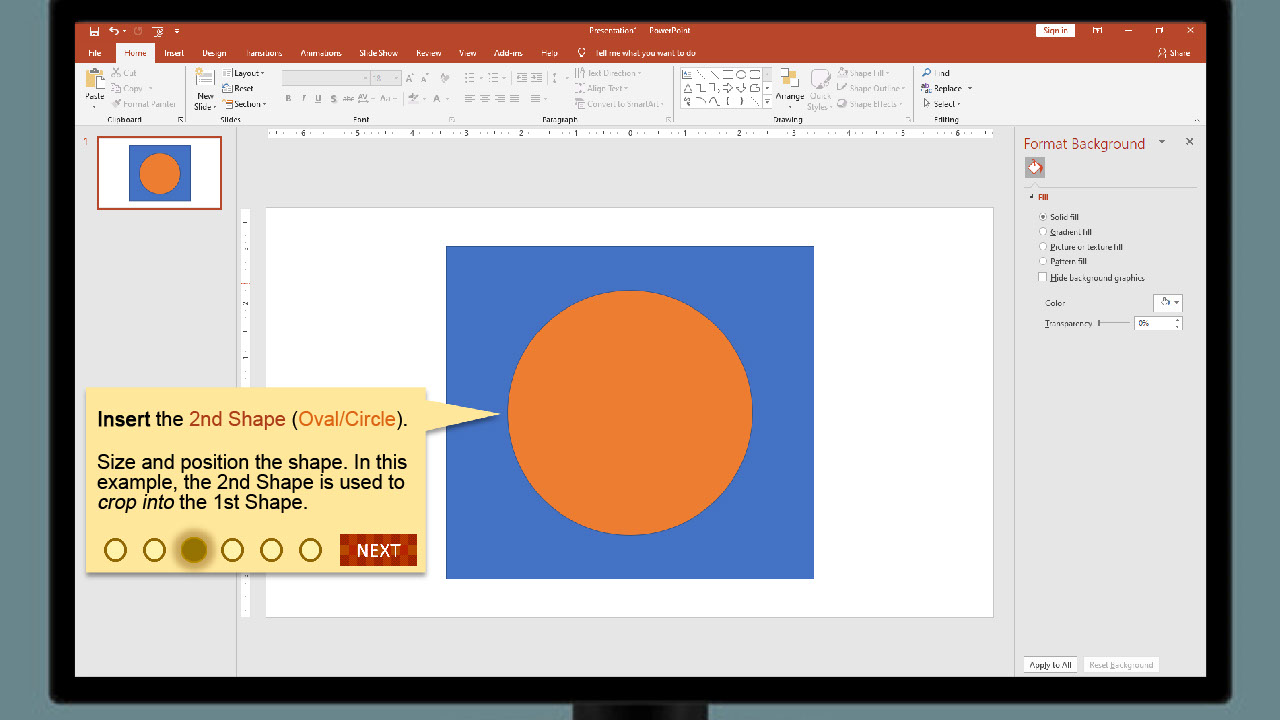Select the Fill paint bucket icon
Screen dimensions: 1280x720
tap(1035, 168)
